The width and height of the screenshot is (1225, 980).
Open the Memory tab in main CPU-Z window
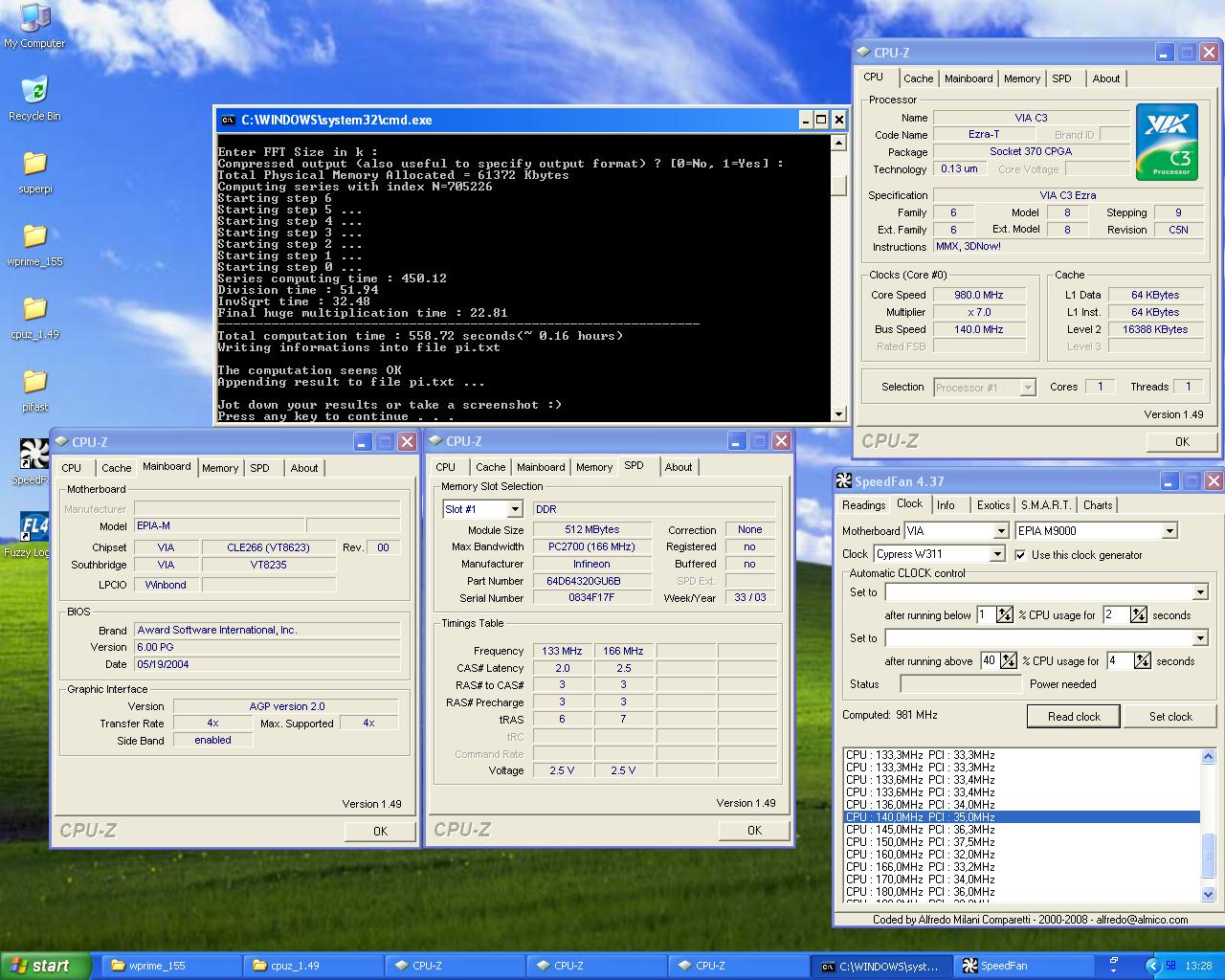[1021, 78]
